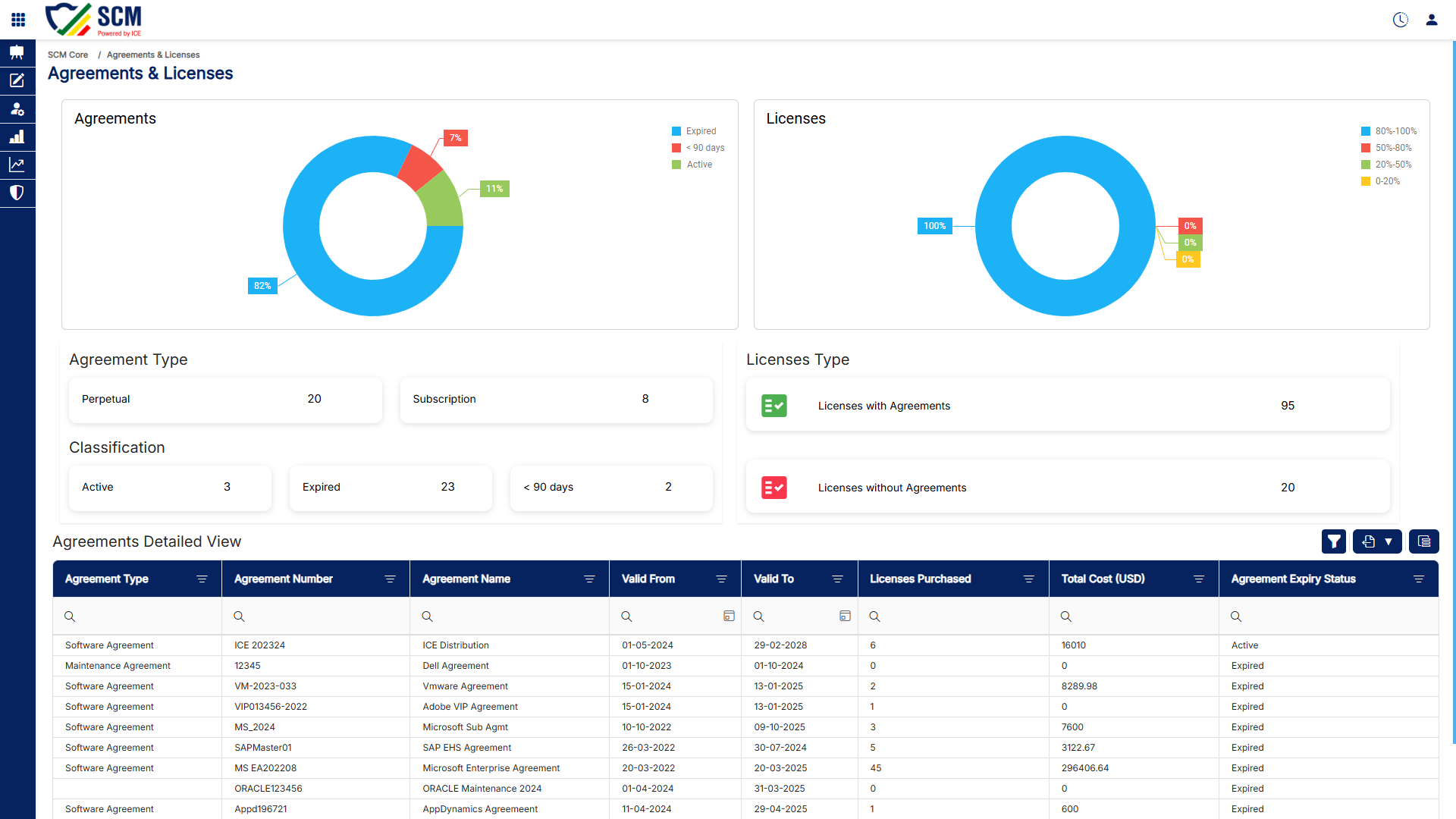Navigate to SCM Core breadcrumb link
The height and width of the screenshot is (819, 1456).
point(67,55)
